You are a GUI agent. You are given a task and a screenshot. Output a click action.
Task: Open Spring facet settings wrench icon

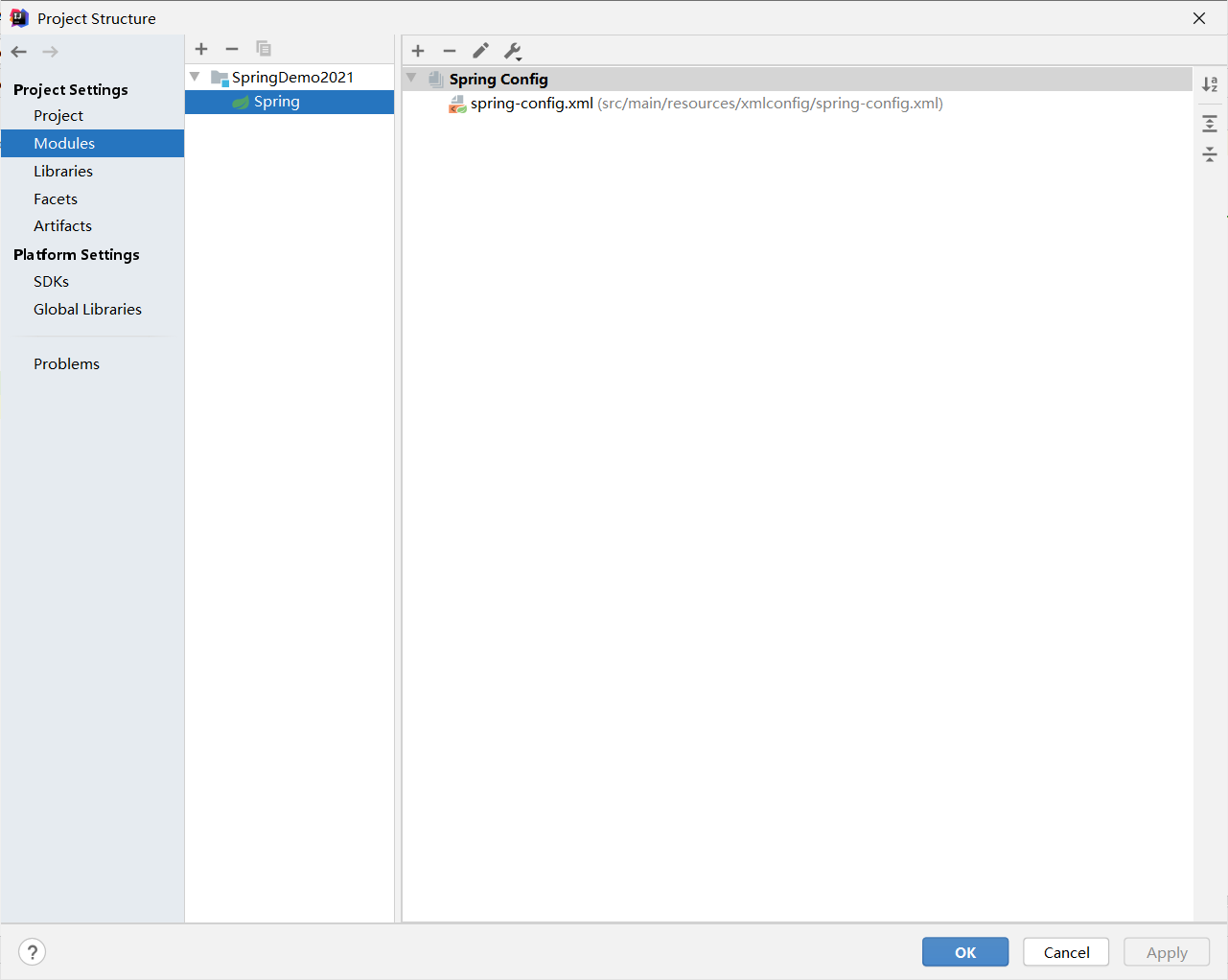513,51
